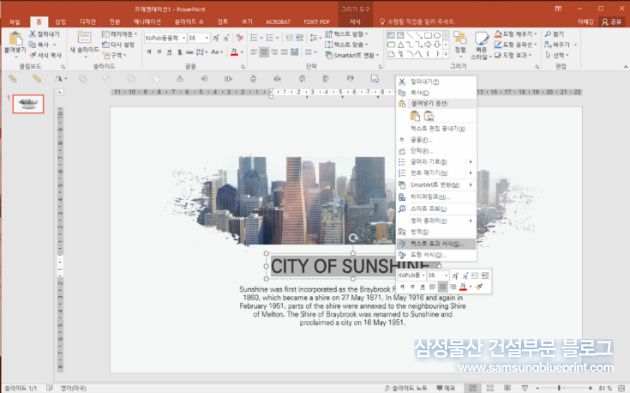Click Notes button in status bar

point(405,388)
